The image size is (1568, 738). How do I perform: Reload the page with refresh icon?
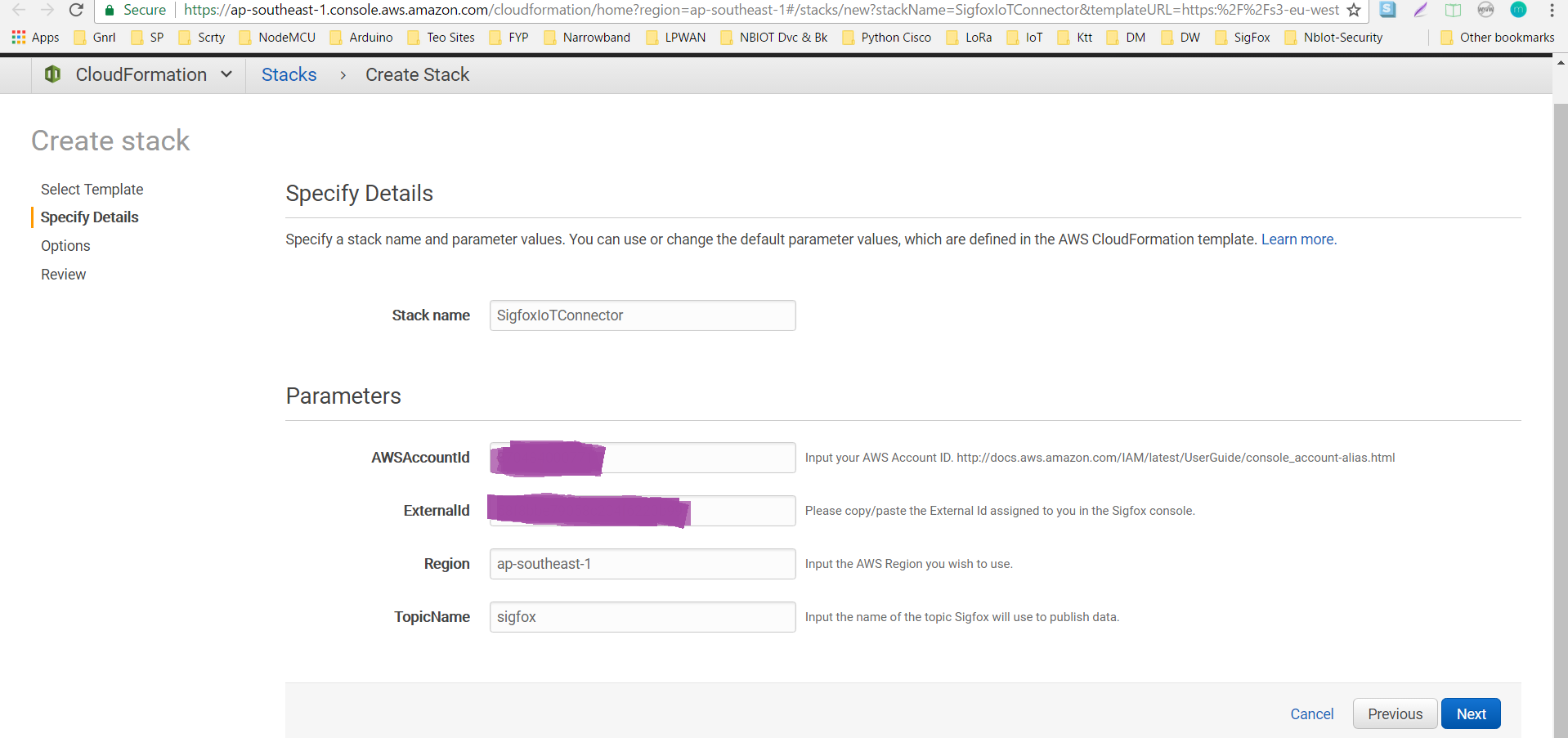point(76,10)
